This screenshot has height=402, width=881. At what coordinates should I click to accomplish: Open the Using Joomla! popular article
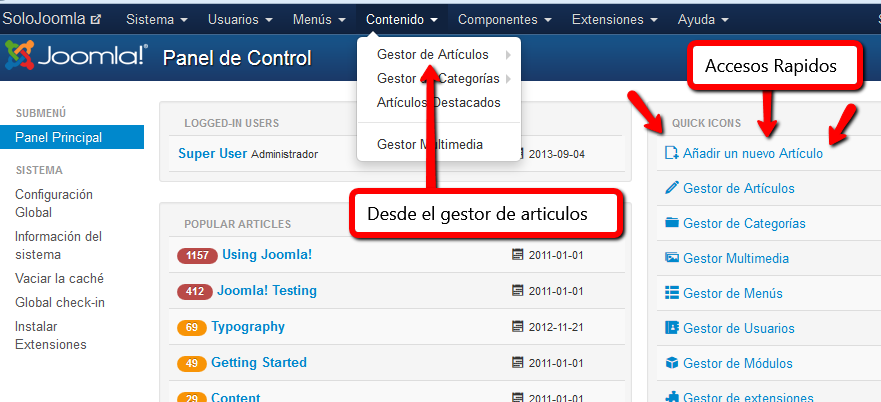tap(267, 255)
